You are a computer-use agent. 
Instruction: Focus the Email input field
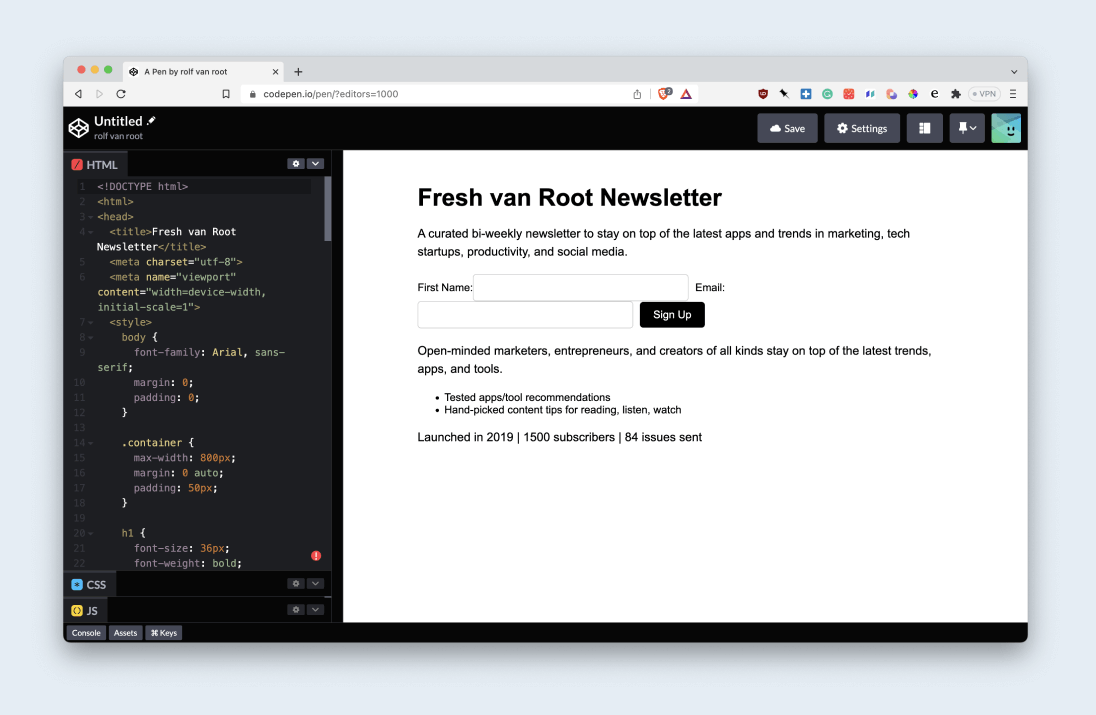(525, 315)
